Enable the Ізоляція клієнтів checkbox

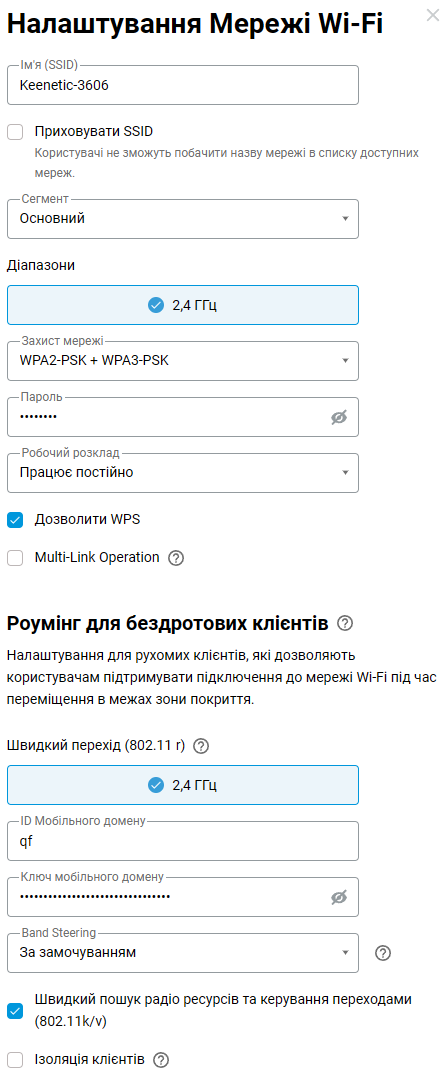[15, 1059]
